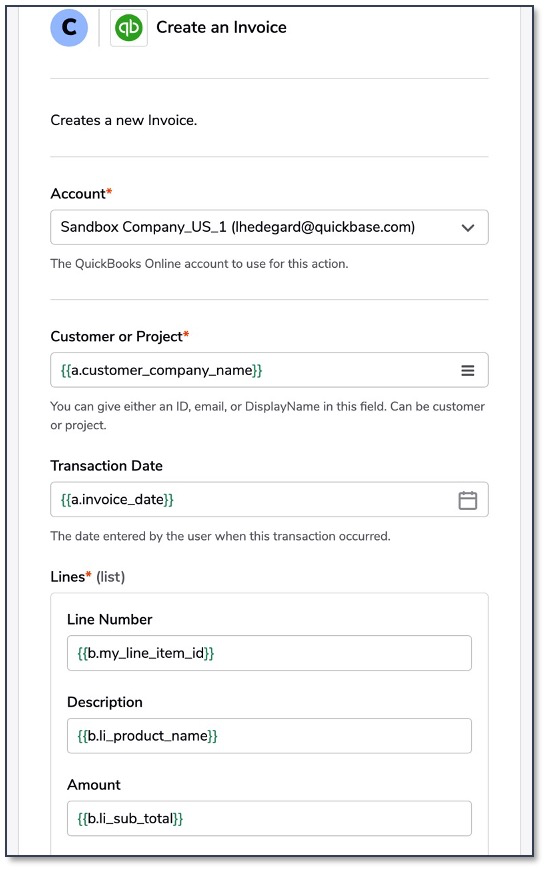Screen dimensions: 546x870
Task: Expand the Account dropdown chevron
Action: point(467,227)
